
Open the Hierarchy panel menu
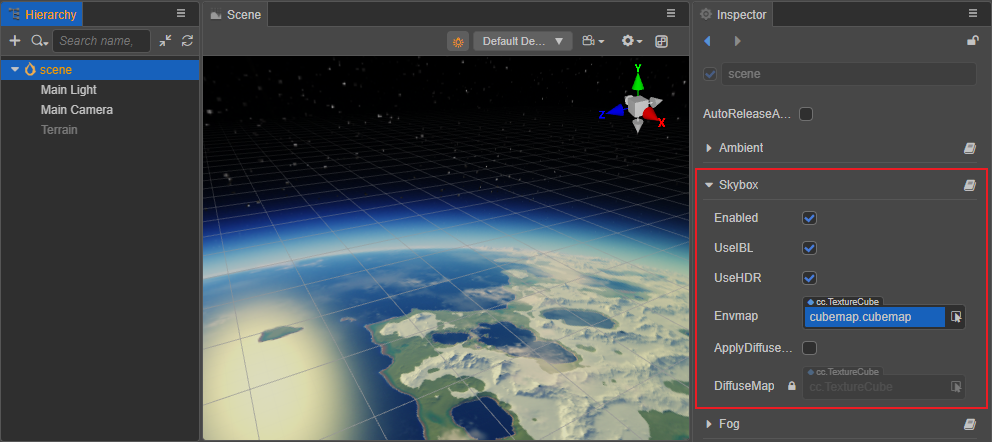[181, 13]
